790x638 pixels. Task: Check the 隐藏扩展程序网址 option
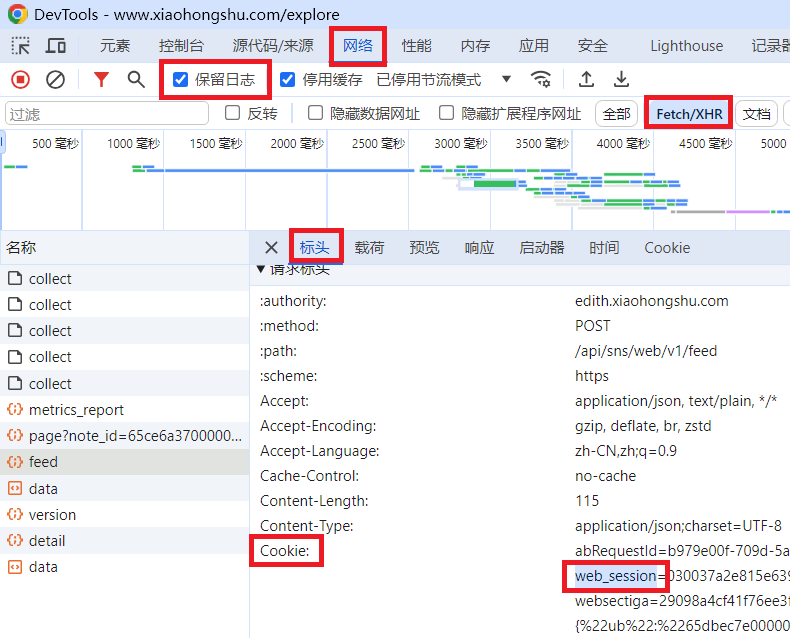tap(446, 113)
